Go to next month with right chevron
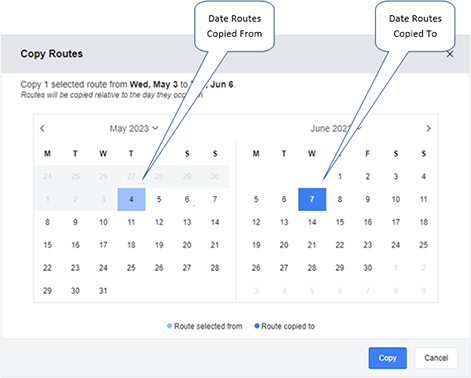Screen dimensions: 471x378 [x=428, y=128]
